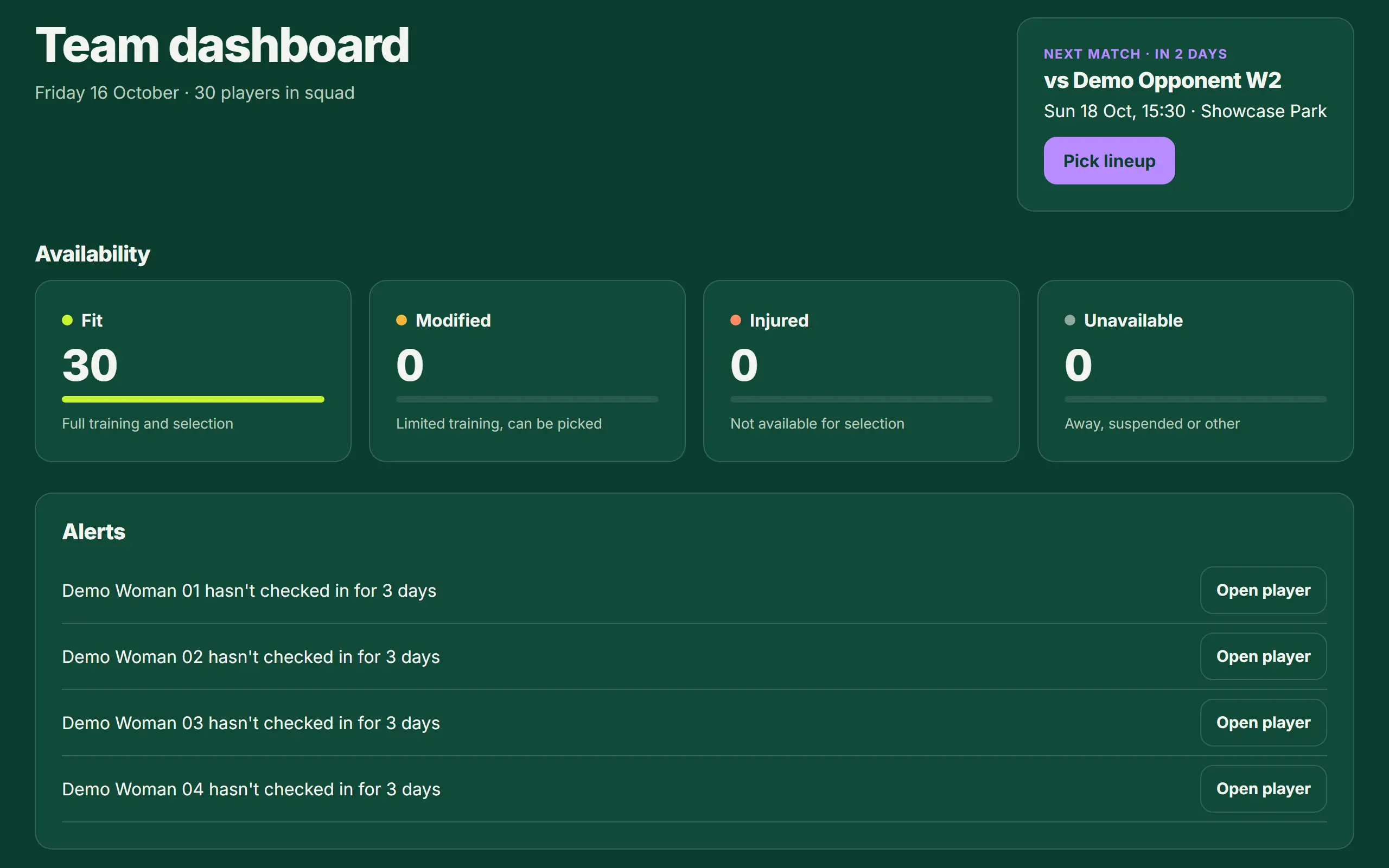Viewport: 1389px width, 868px height.
Task: Click 'Friday 16 October · 30 players in squad'
Action: [x=195, y=93]
